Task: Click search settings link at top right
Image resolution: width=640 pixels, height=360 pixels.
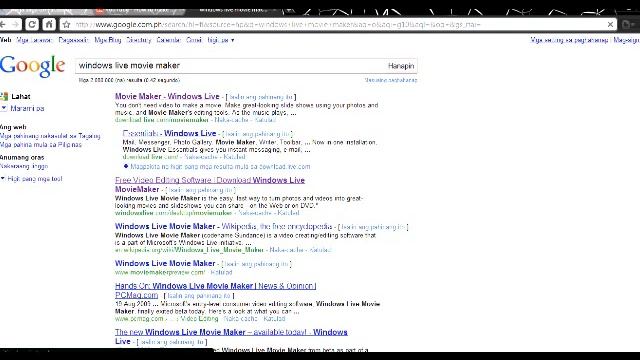Action: click(x=569, y=40)
